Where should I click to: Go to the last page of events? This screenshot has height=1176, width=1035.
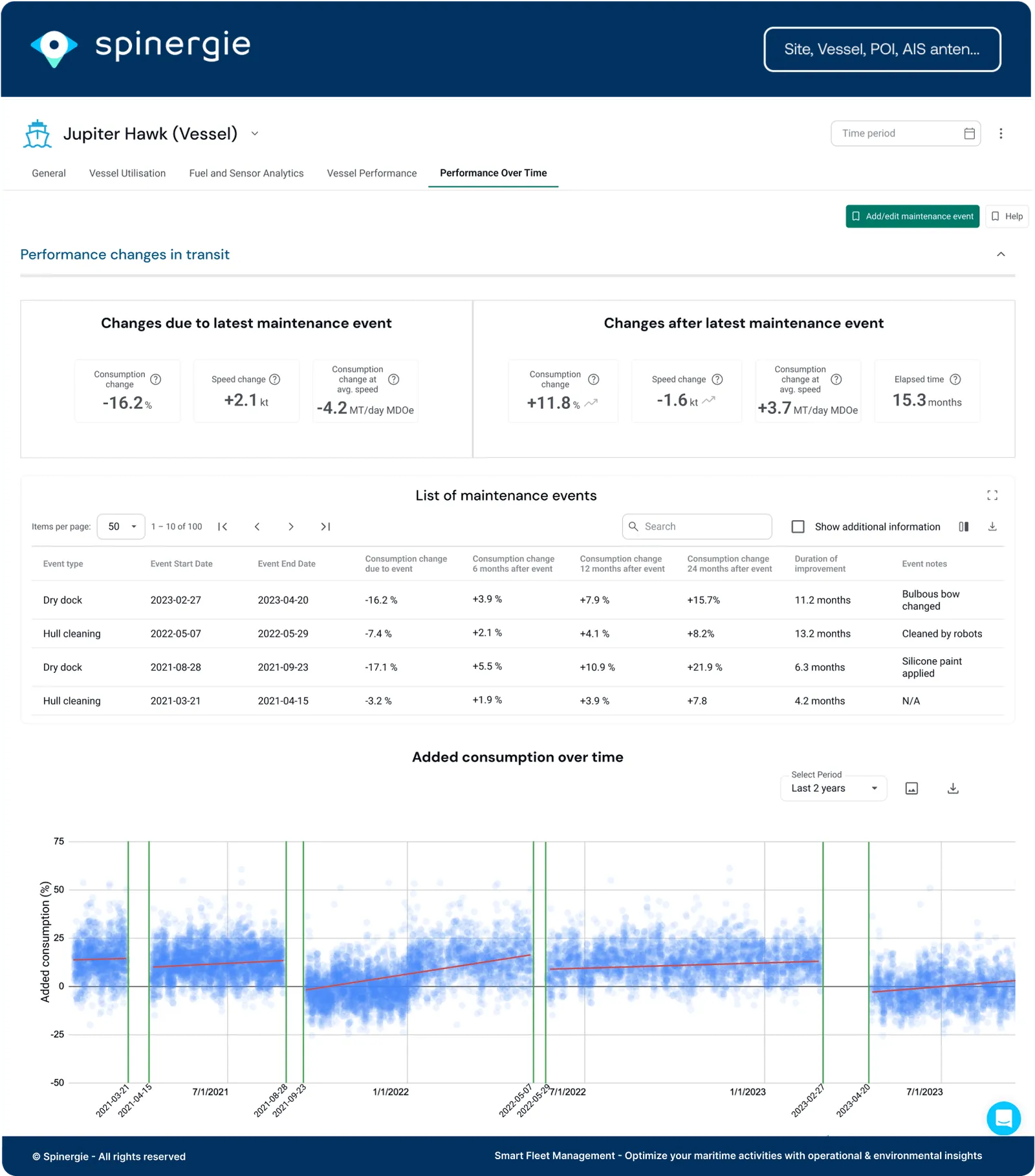[325, 527]
